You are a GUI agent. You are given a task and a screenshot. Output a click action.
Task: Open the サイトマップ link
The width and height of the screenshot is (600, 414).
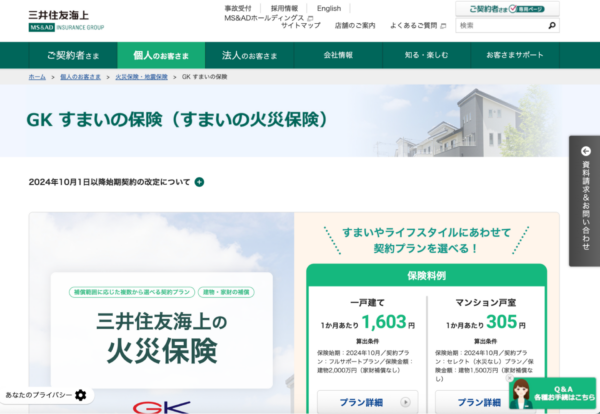click(301, 26)
